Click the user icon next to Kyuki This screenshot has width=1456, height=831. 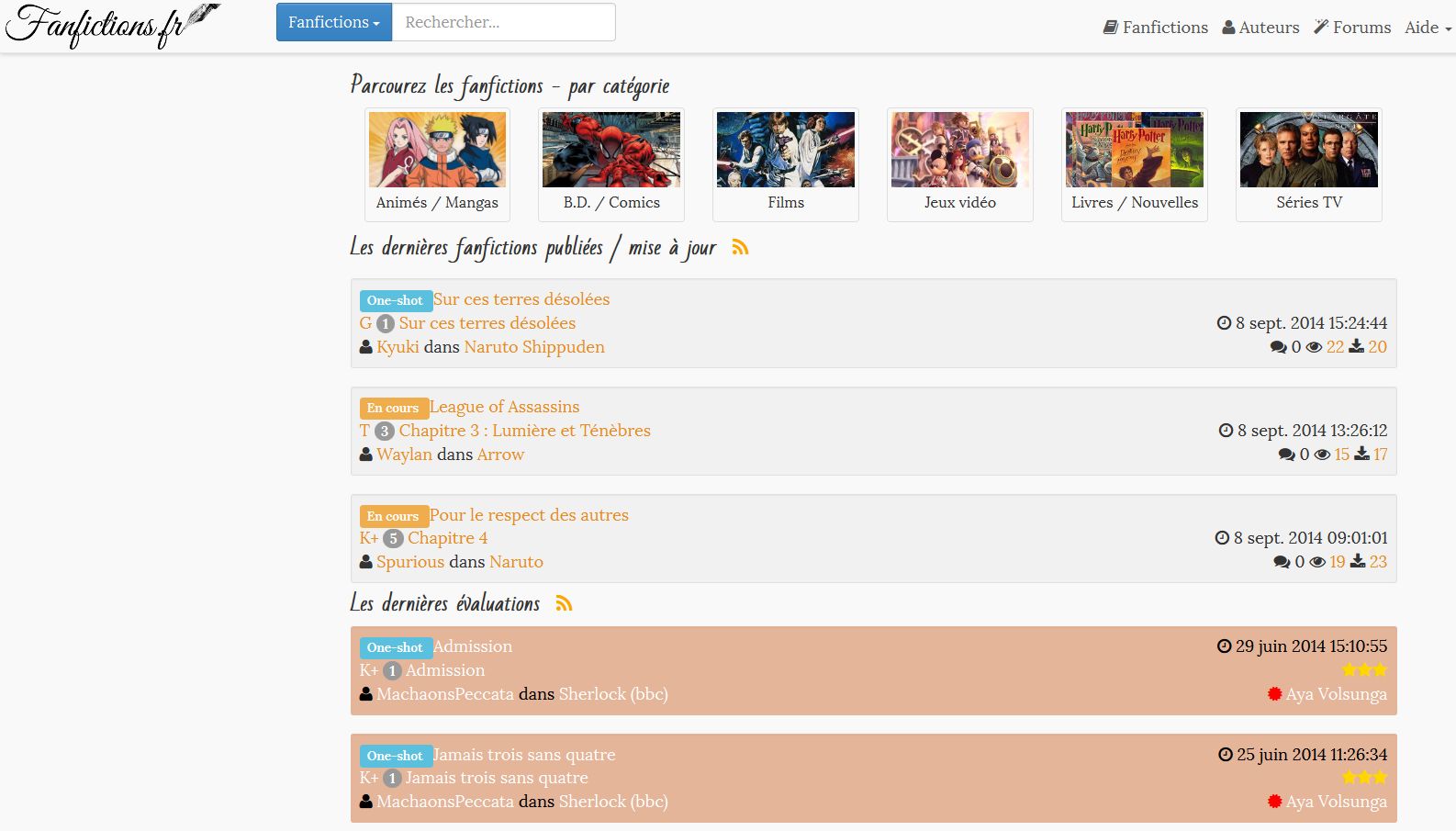pyautogui.click(x=365, y=347)
